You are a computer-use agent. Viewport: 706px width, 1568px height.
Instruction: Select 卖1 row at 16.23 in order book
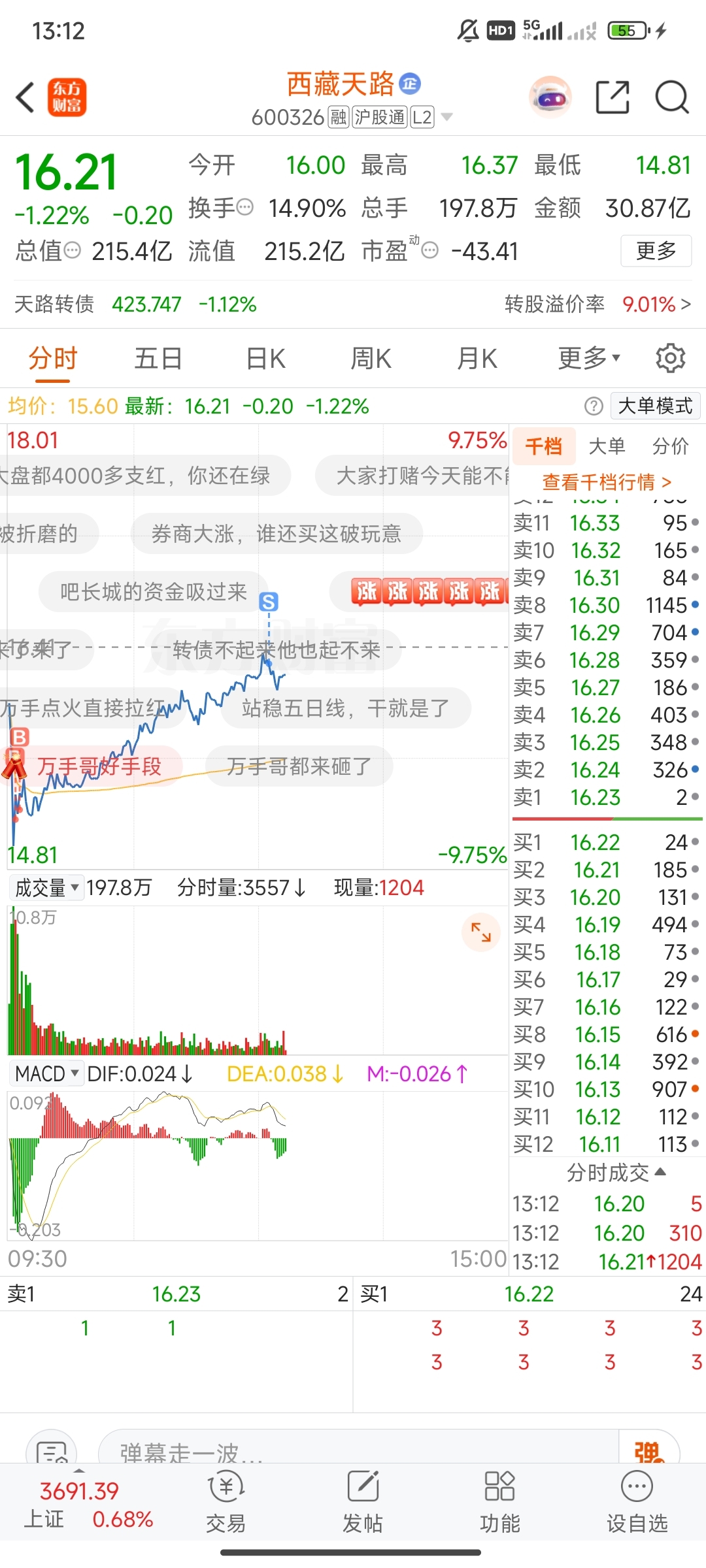point(607,798)
